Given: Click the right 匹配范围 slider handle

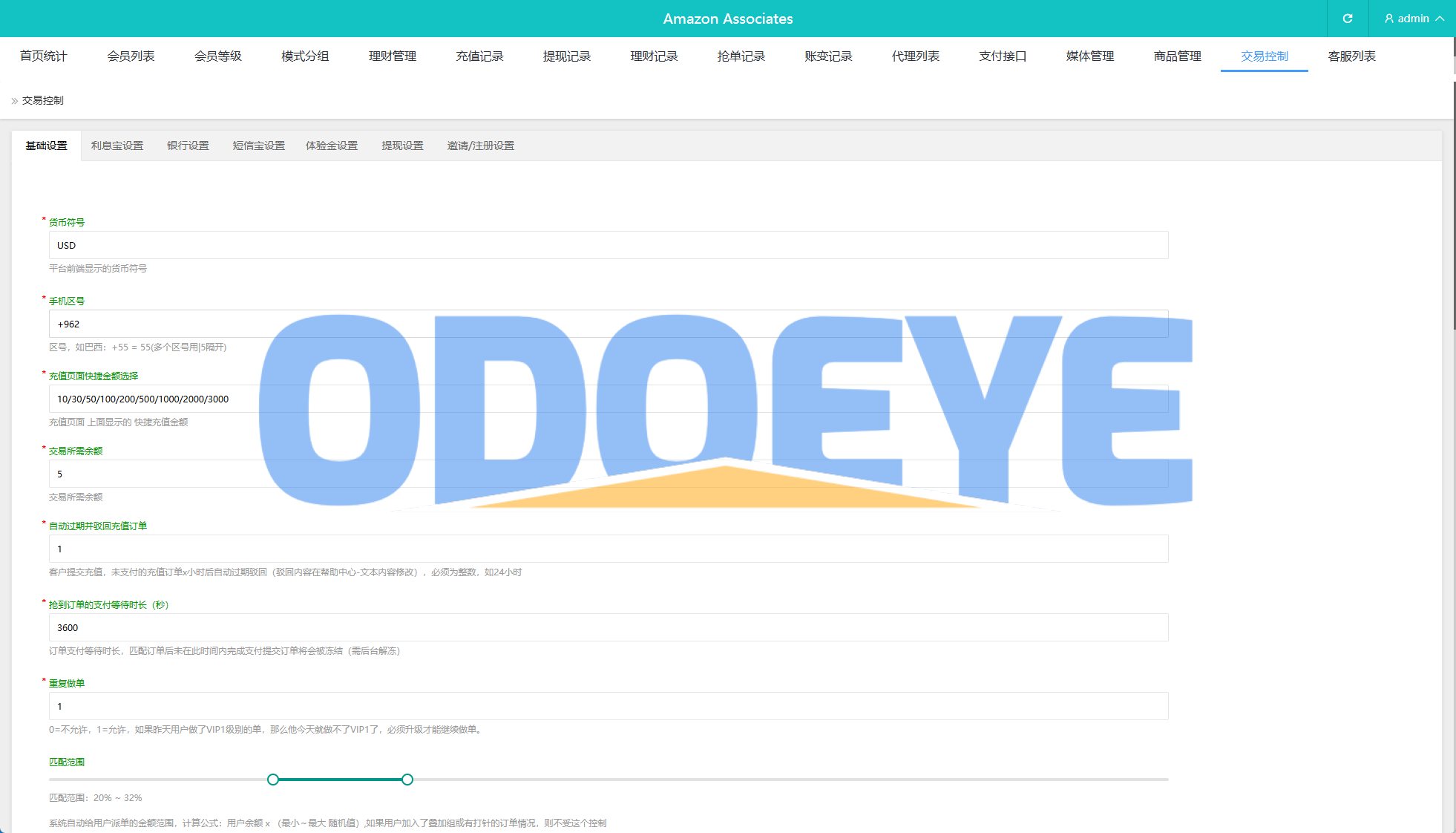Looking at the screenshot, I should 407,780.
